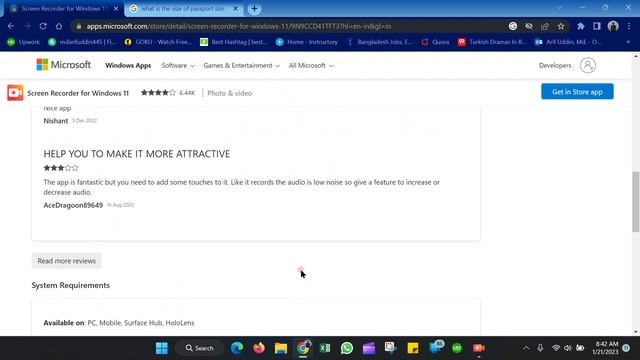This screenshot has width=640, height=360.
Task: Open the Extensions puzzle icon
Action: pos(580,26)
